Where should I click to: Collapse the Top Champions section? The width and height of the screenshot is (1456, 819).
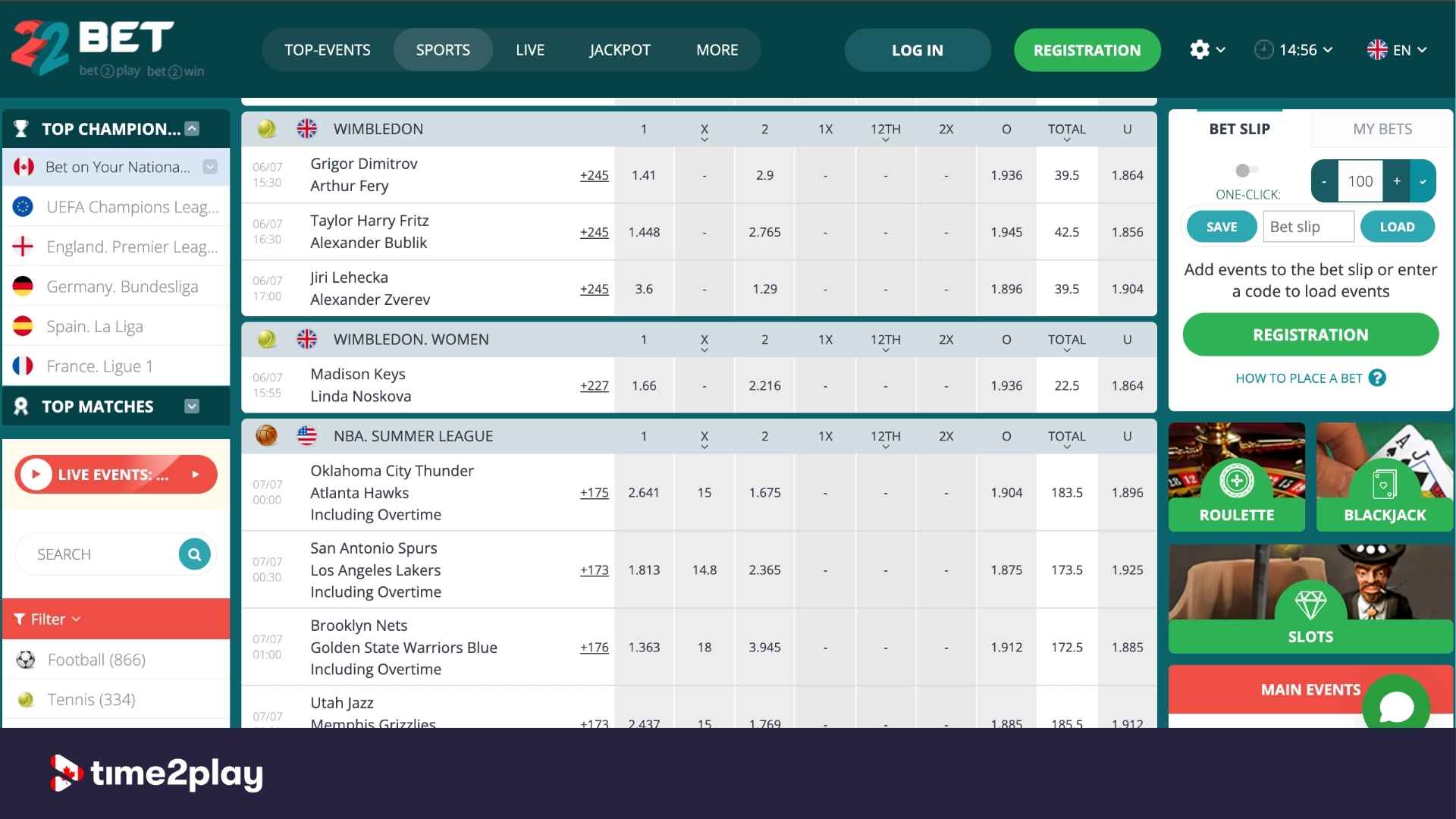pos(193,129)
